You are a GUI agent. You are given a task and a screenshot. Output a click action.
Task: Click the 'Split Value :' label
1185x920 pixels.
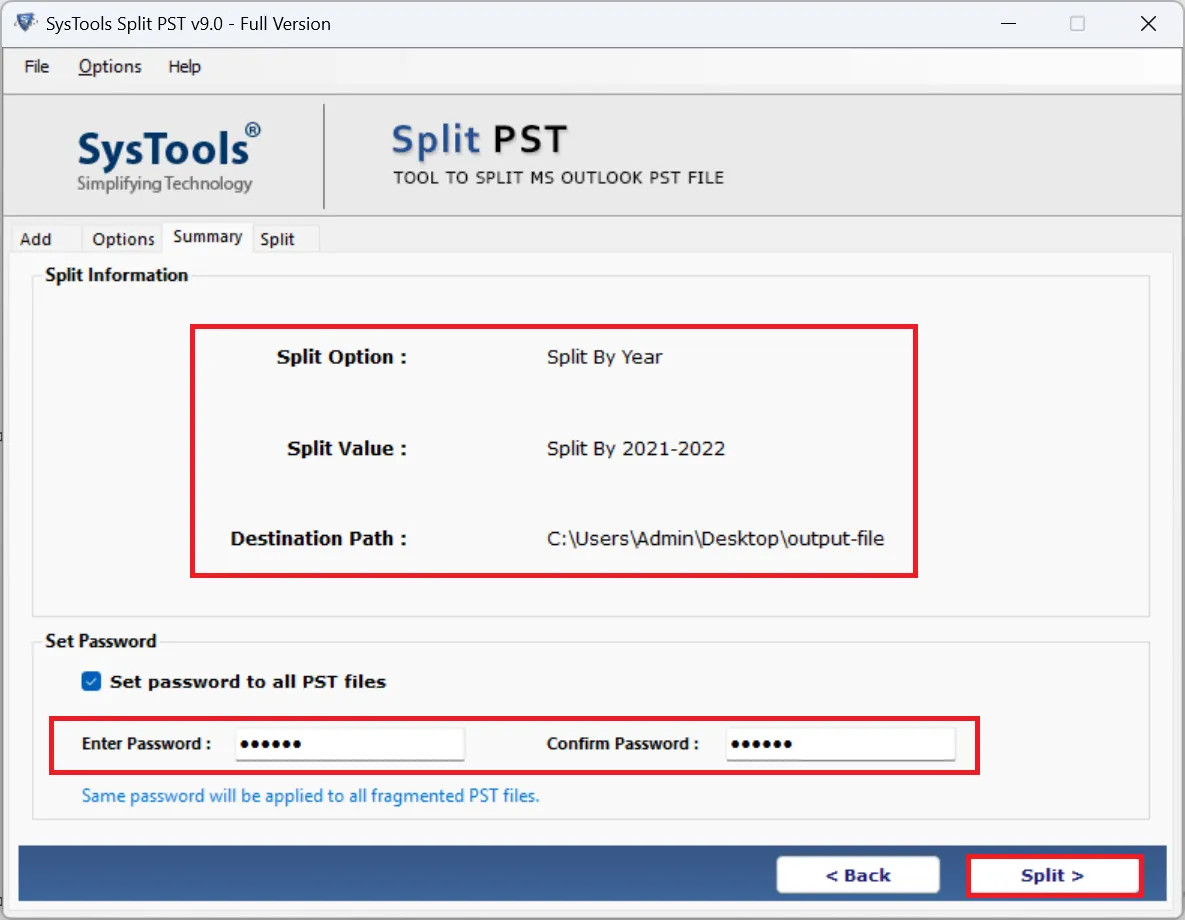pyautogui.click(x=347, y=448)
